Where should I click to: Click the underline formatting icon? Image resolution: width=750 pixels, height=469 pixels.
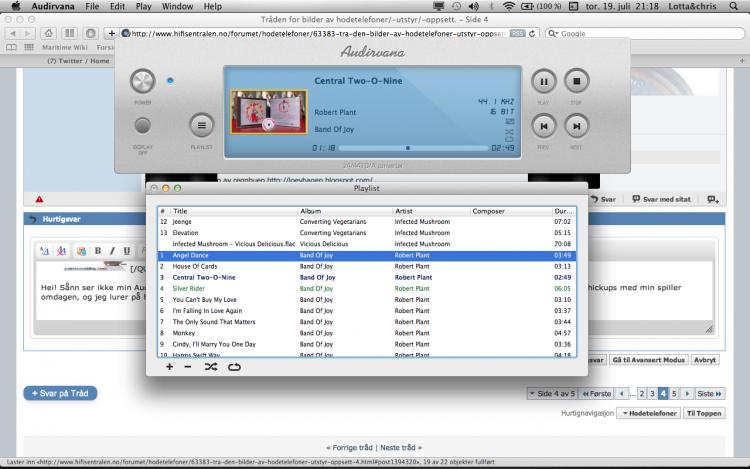coord(126,251)
